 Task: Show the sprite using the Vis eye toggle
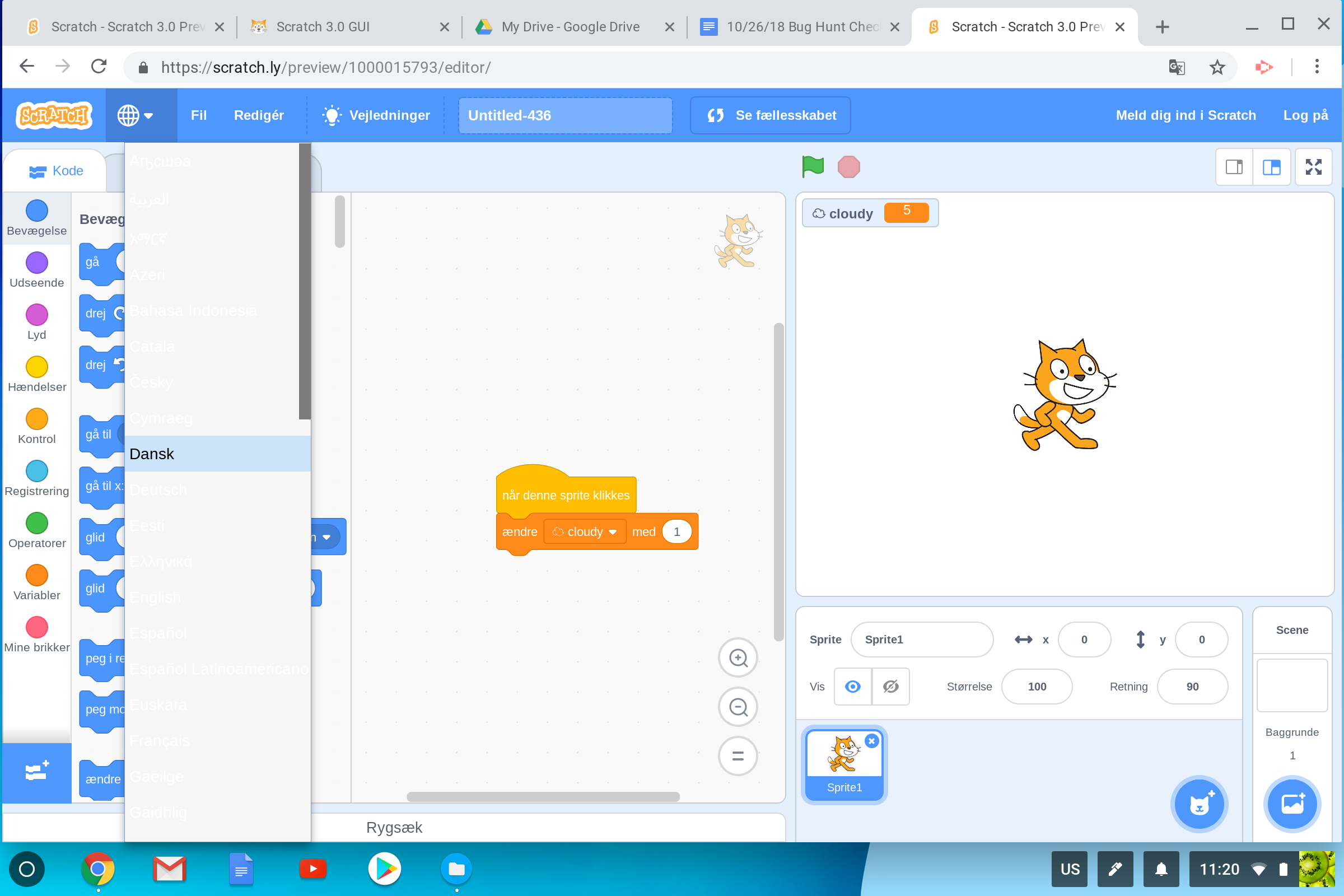pyautogui.click(x=852, y=687)
